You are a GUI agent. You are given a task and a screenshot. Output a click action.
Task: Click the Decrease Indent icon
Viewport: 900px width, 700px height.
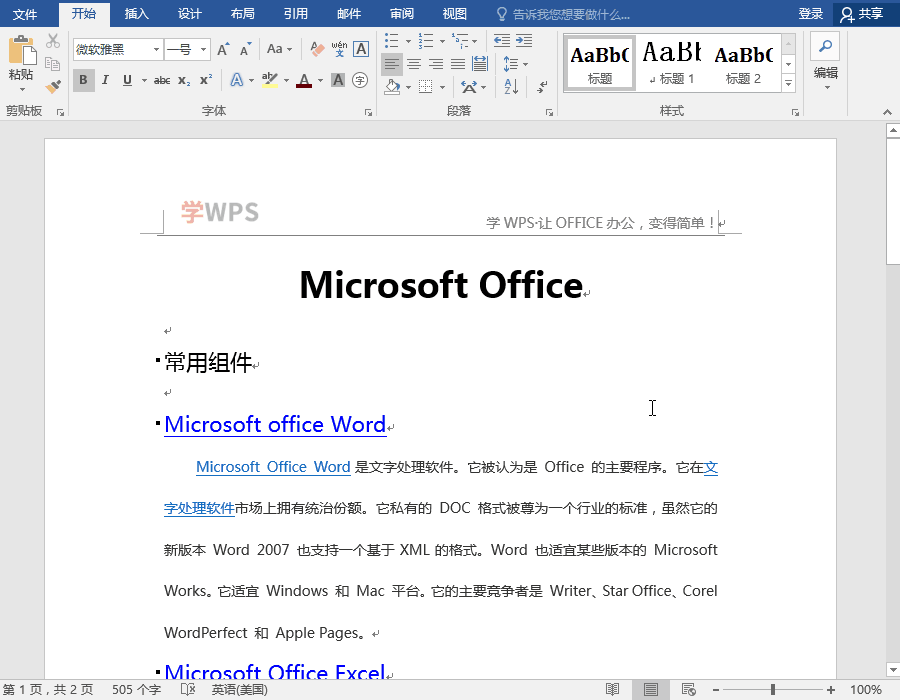pos(502,39)
